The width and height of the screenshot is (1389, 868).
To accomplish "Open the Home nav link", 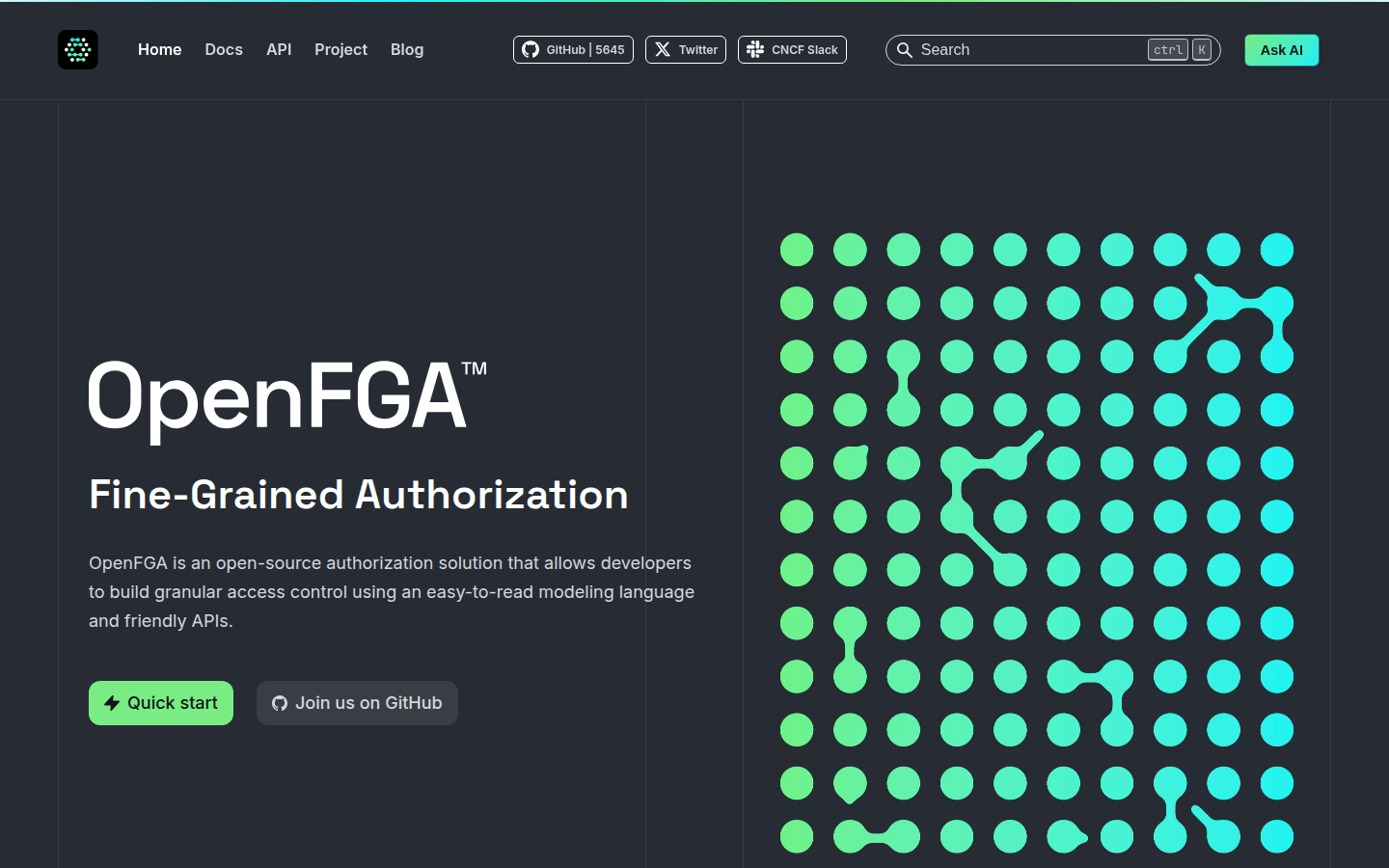I will [x=159, y=50].
